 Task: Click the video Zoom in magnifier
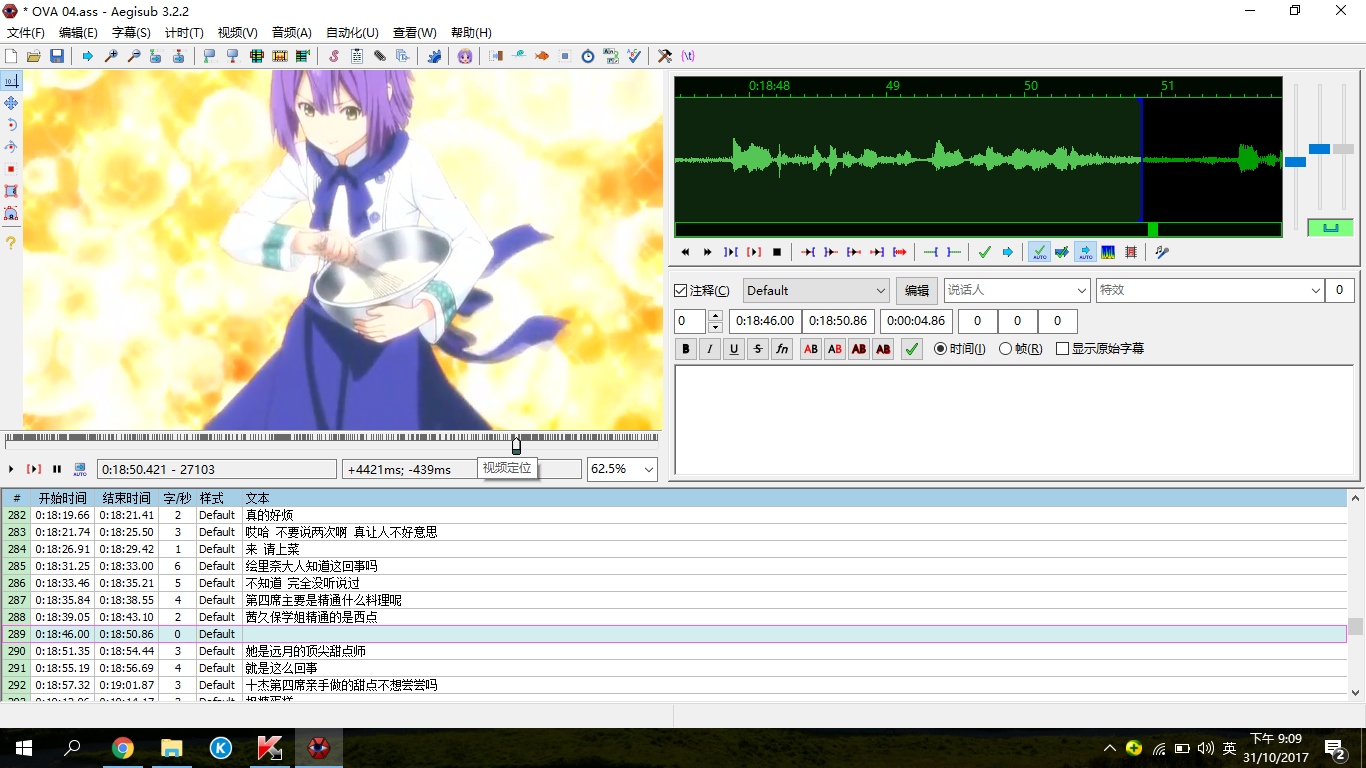(111, 56)
